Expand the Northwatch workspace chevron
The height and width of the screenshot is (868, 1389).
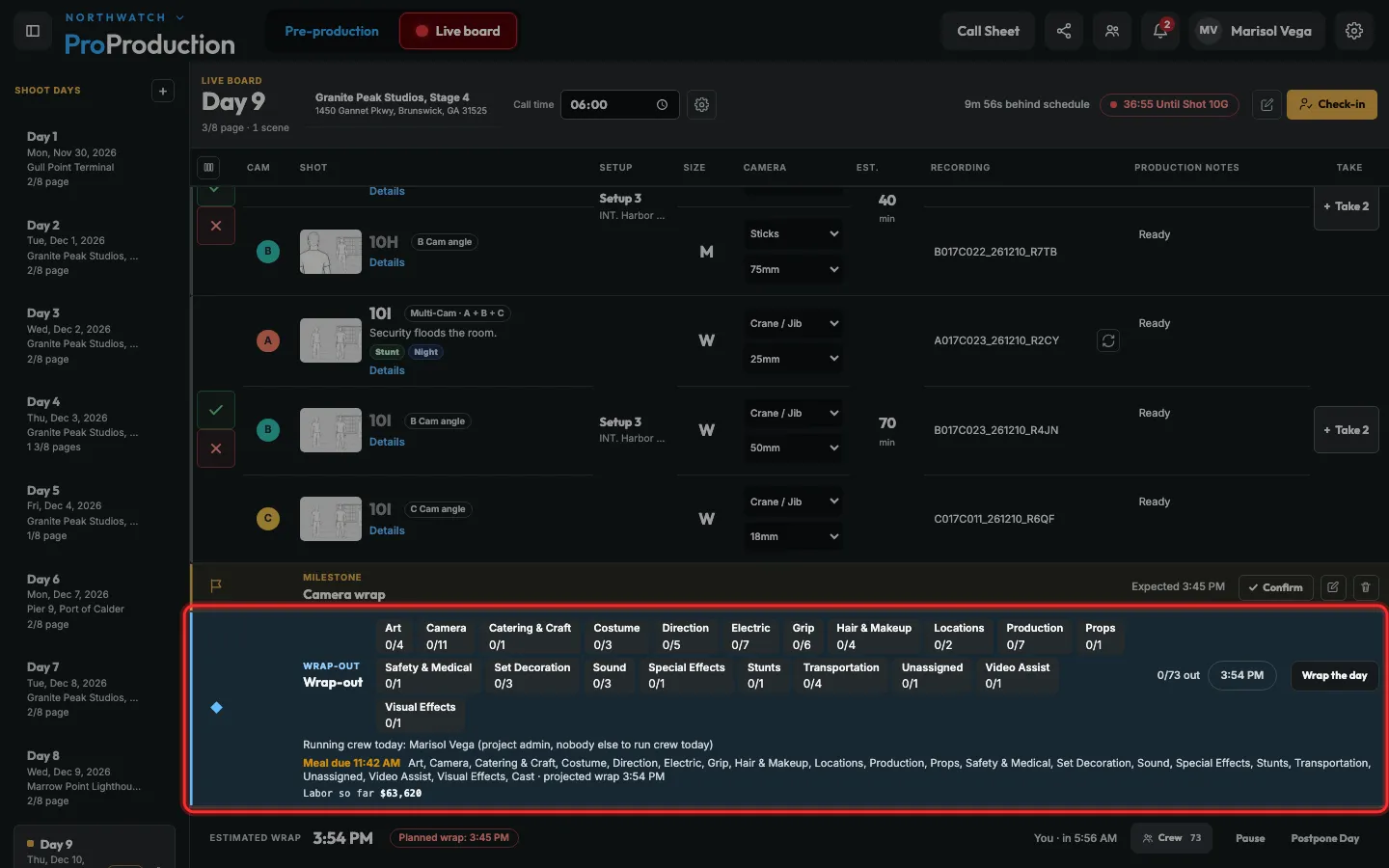coord(179,17)
